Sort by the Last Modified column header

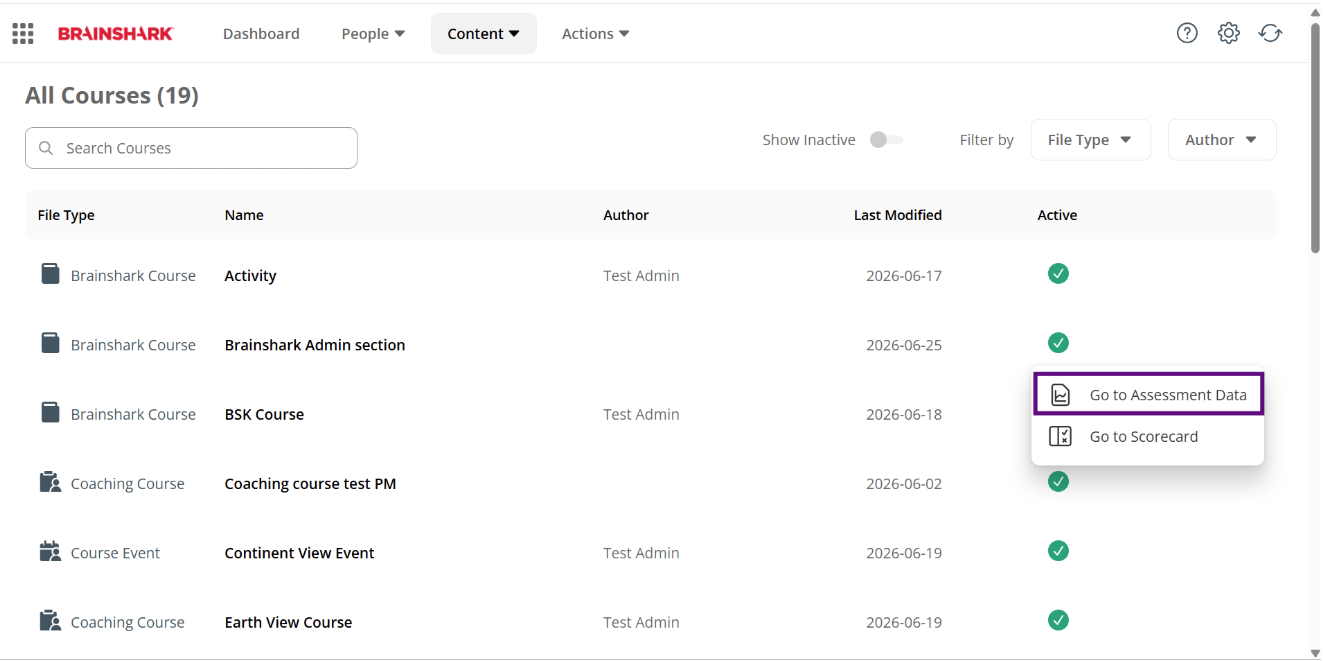click(x=898, y=215)
